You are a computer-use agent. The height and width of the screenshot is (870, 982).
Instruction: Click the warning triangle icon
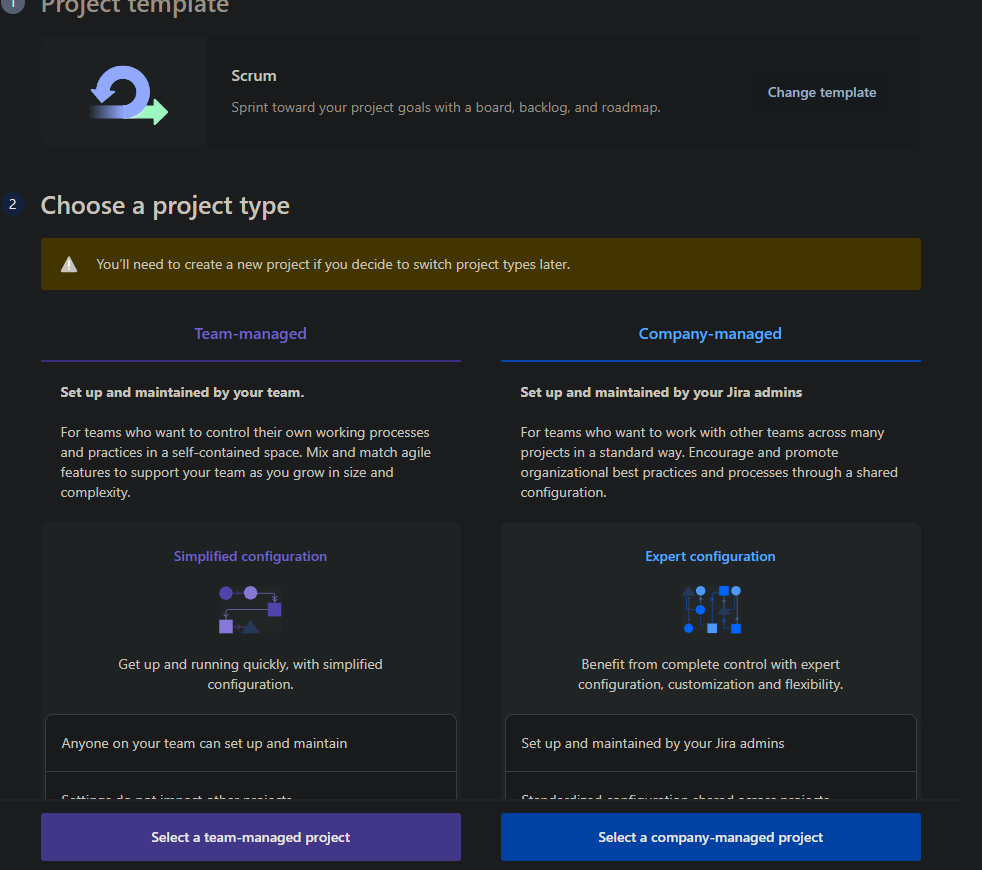tap(69, 263)
